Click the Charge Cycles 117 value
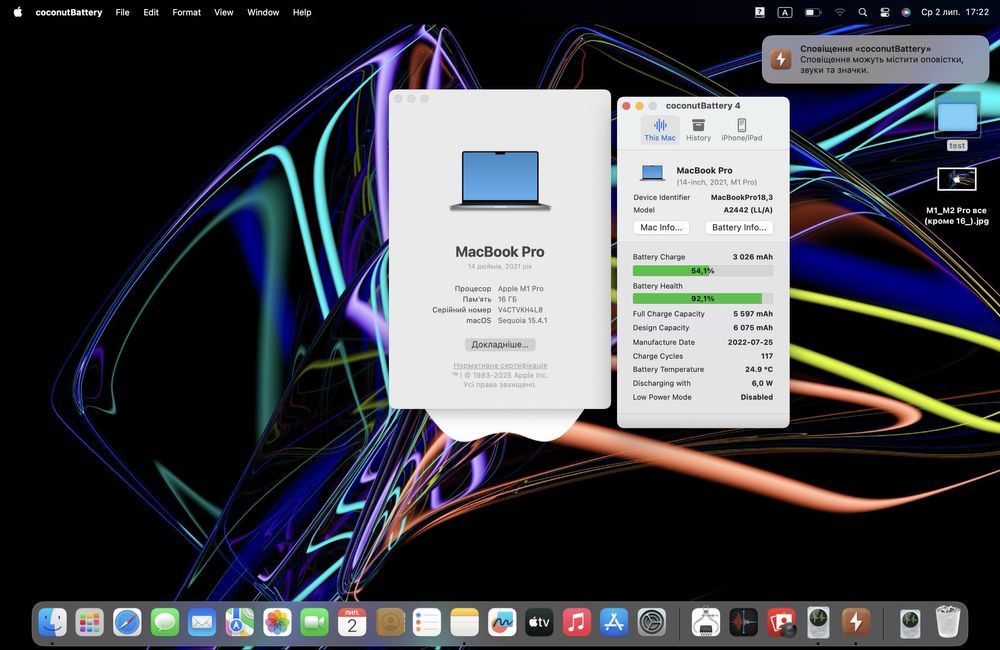This screenshot has height=650, width=1000. [767, 357]
